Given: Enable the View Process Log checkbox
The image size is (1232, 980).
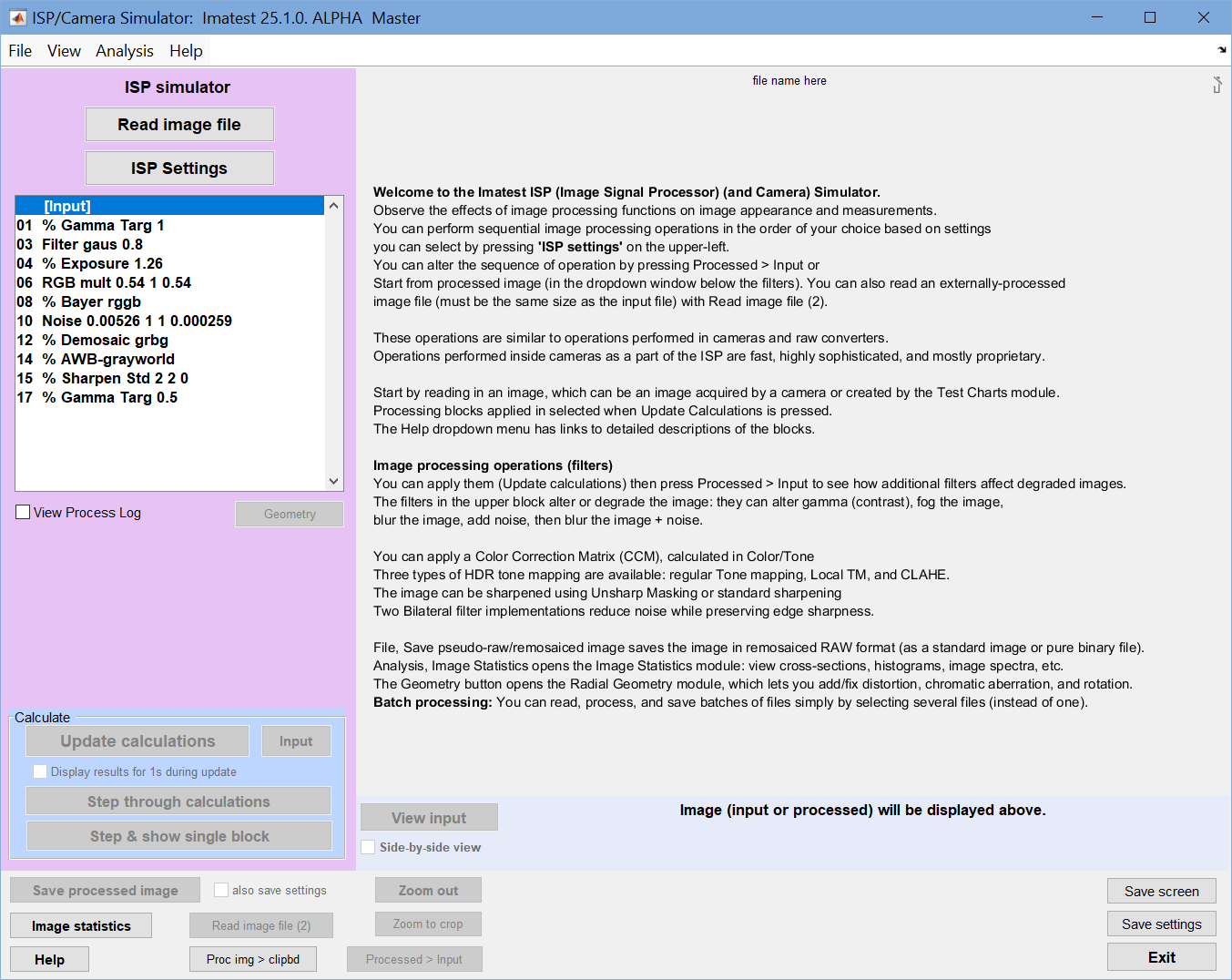Looking at the screenshot, I should tap(23, 513).
